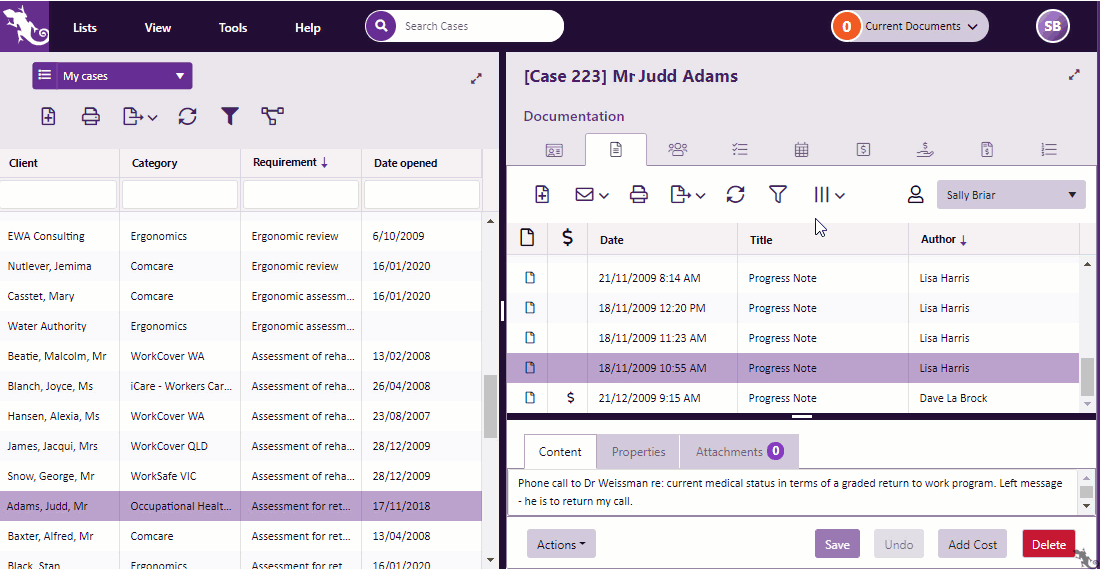Print the selected document in Documentation panel
This screenshot has height=570, width=1100.
tap(639, 194)
